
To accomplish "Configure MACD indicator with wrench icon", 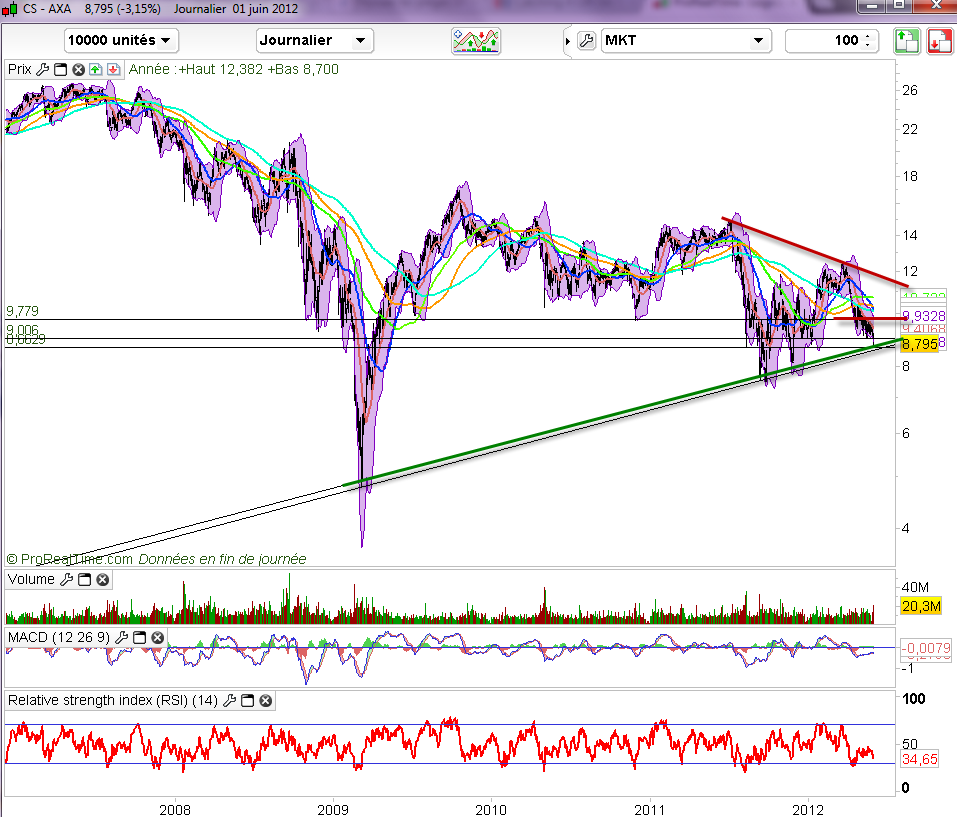I will (123, 637).
